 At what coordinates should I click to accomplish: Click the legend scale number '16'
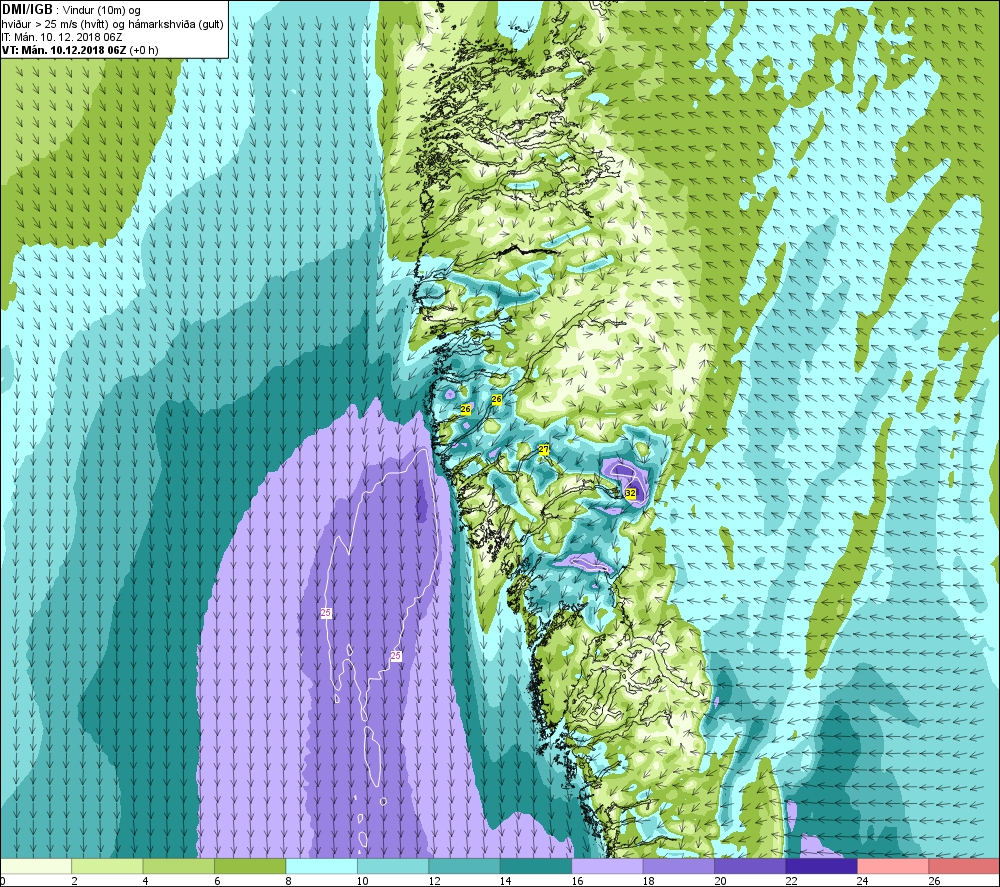pos(577,881)
